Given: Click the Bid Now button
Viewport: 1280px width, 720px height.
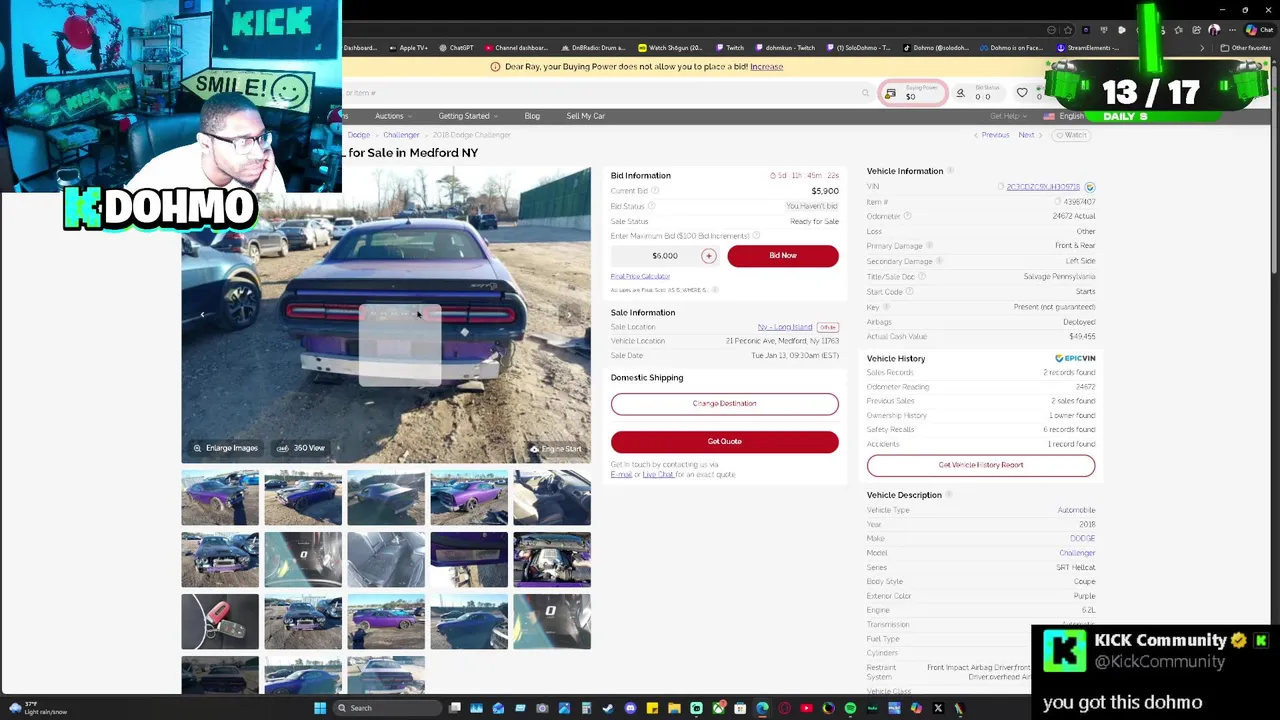Looking at the screenshot, I should (782, 255).
